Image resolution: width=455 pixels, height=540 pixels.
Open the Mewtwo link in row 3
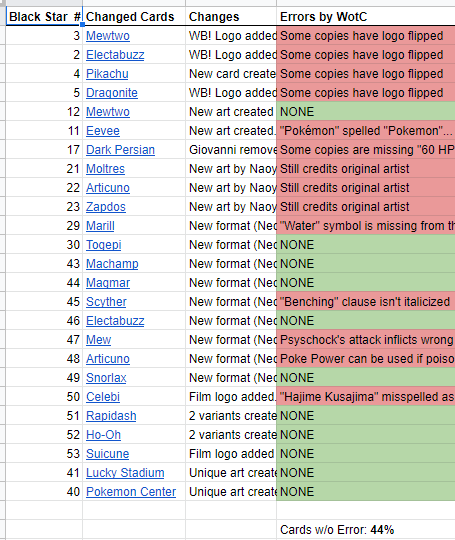click(x=108, y=36)
